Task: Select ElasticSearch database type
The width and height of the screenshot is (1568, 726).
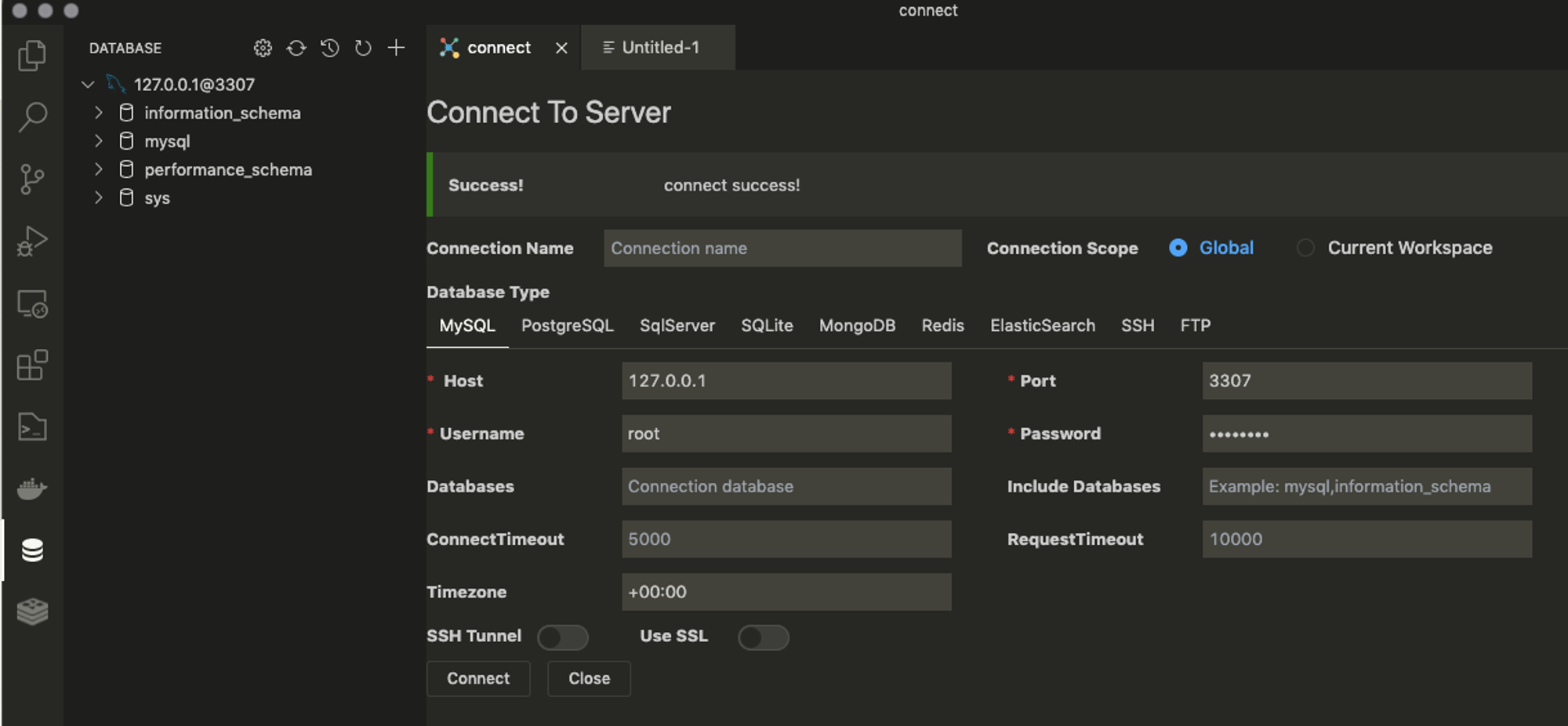Action: 1043,325
